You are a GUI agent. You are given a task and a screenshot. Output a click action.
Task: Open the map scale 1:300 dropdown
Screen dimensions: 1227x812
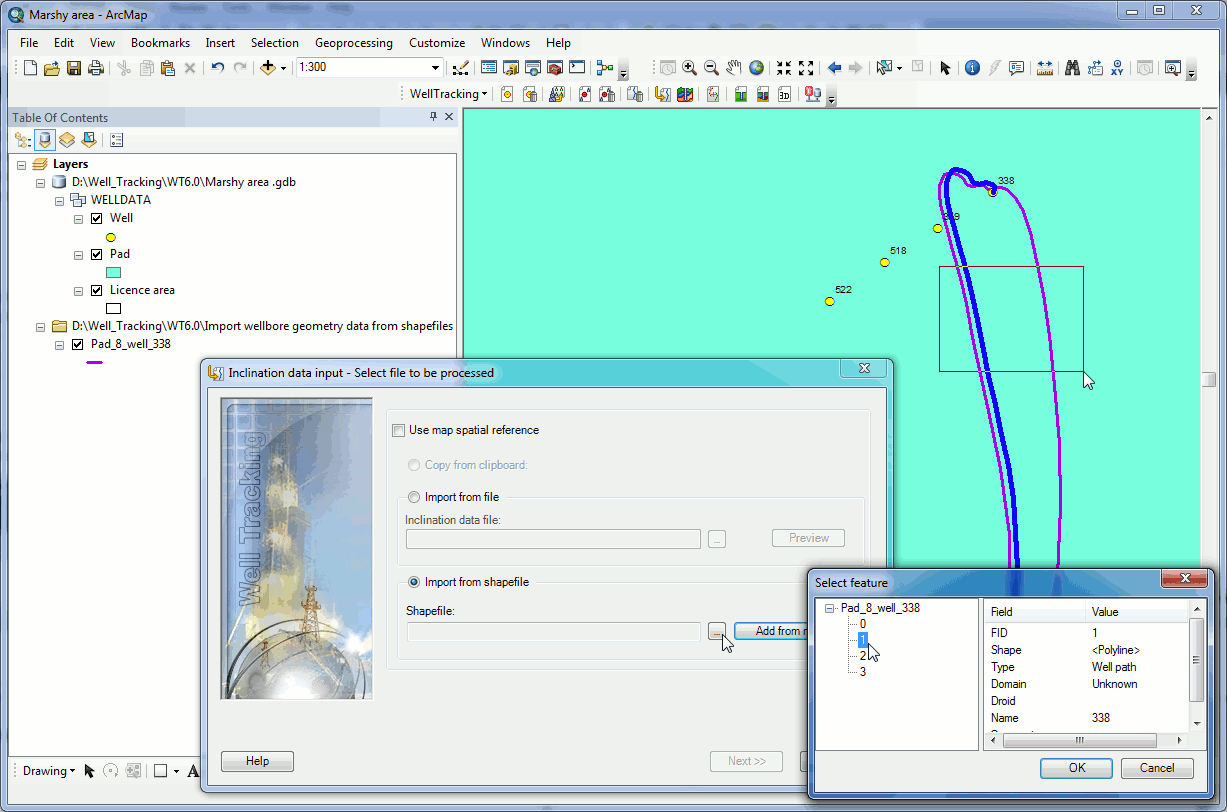pos(435,68)
